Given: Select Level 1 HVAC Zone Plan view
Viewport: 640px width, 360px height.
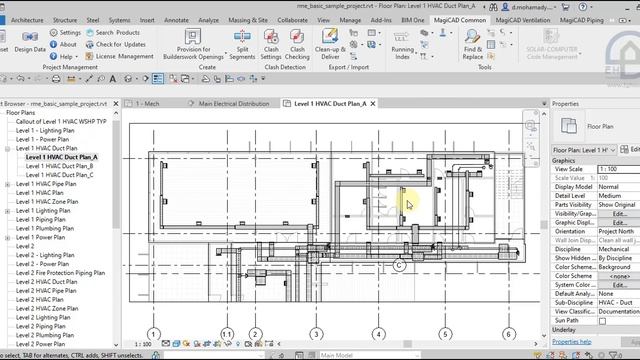Looking at the screenshot, I should pos(47,202).
